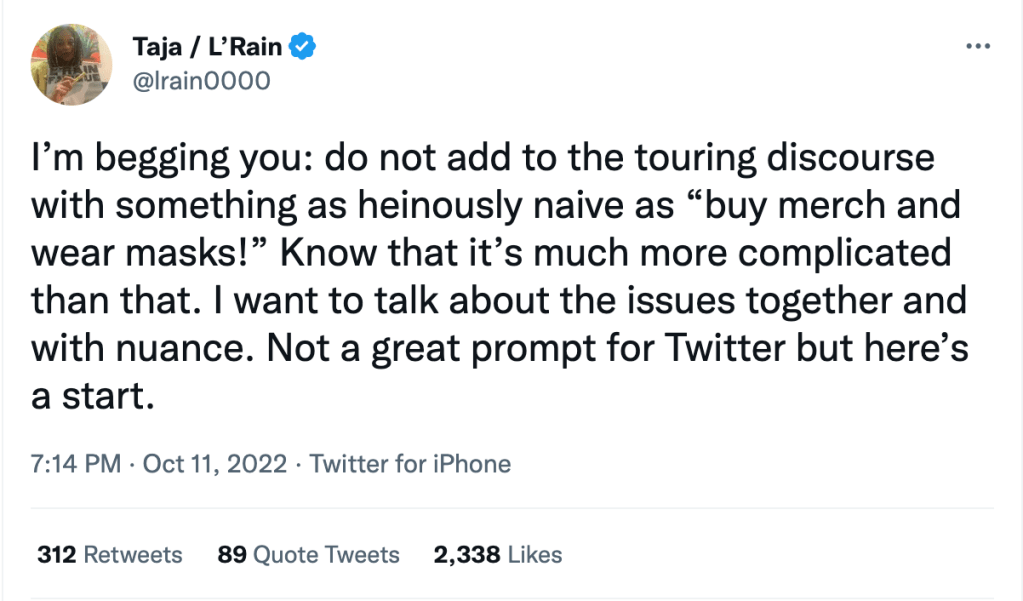Viewport: 1023px width, 601px height.
Task: Open the tweet's three-dot more menu
Action: [978, 47]
